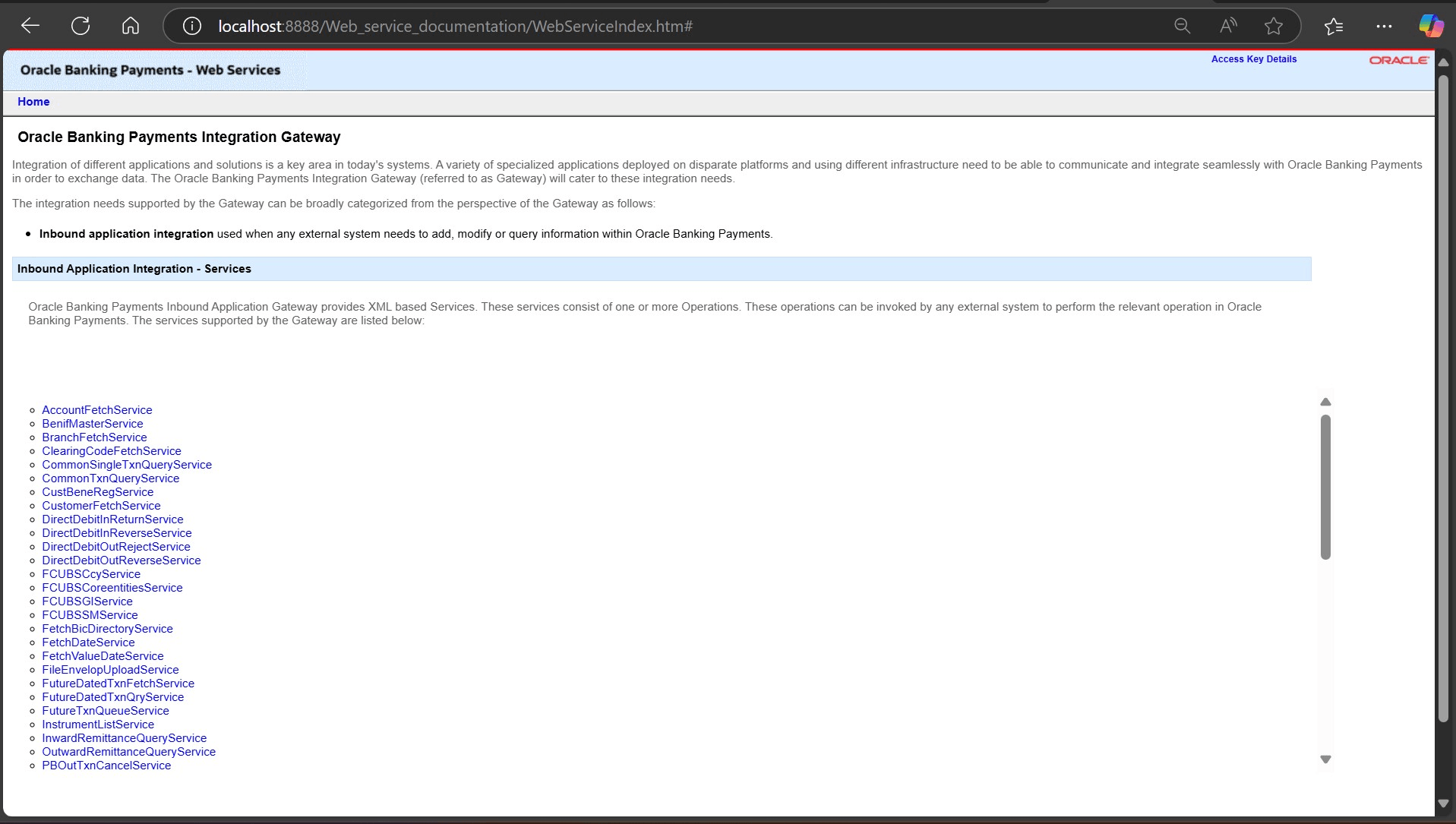This screenshot has height=824, width=1456.
Task: Open InwardRemittanceQueryService link
Action: click(124, 738)
